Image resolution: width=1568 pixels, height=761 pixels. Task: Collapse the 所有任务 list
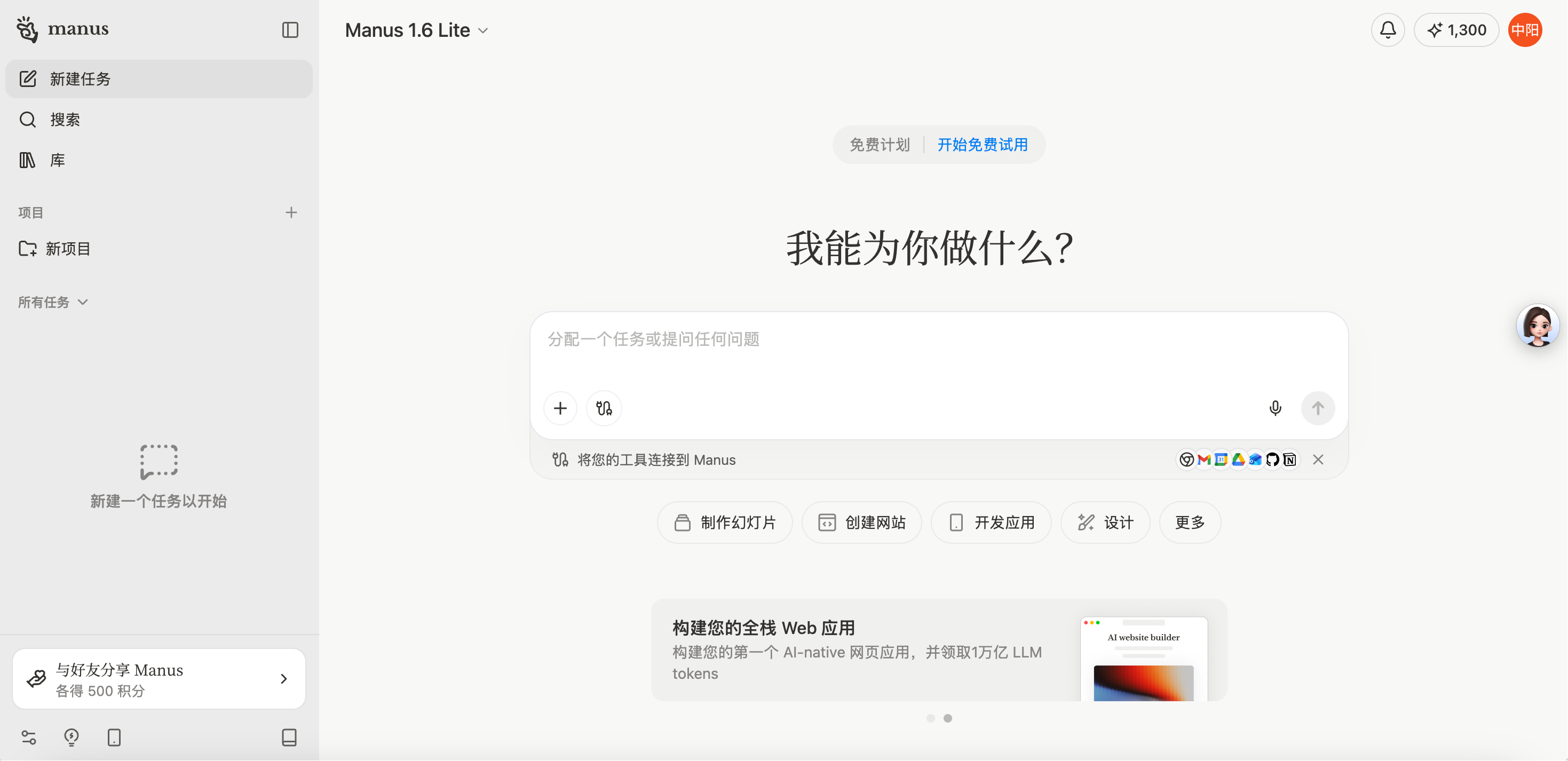click(53, 302)
